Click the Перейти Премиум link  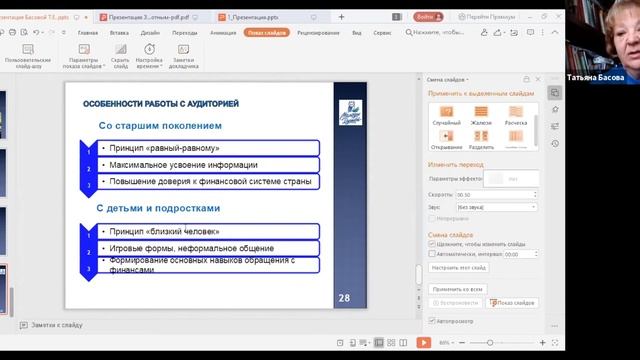click(487, 17)
